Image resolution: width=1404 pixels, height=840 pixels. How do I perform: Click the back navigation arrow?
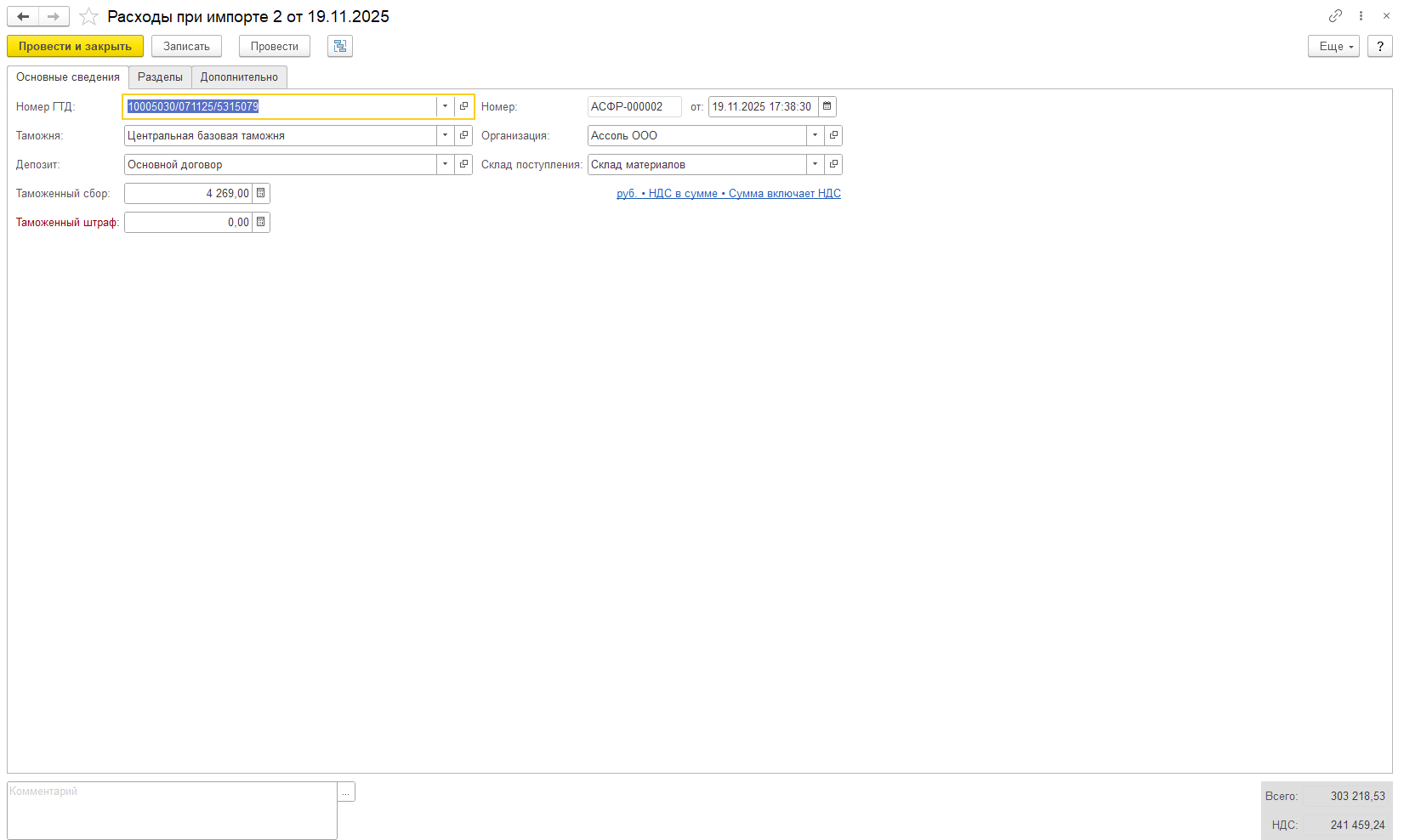23,16
